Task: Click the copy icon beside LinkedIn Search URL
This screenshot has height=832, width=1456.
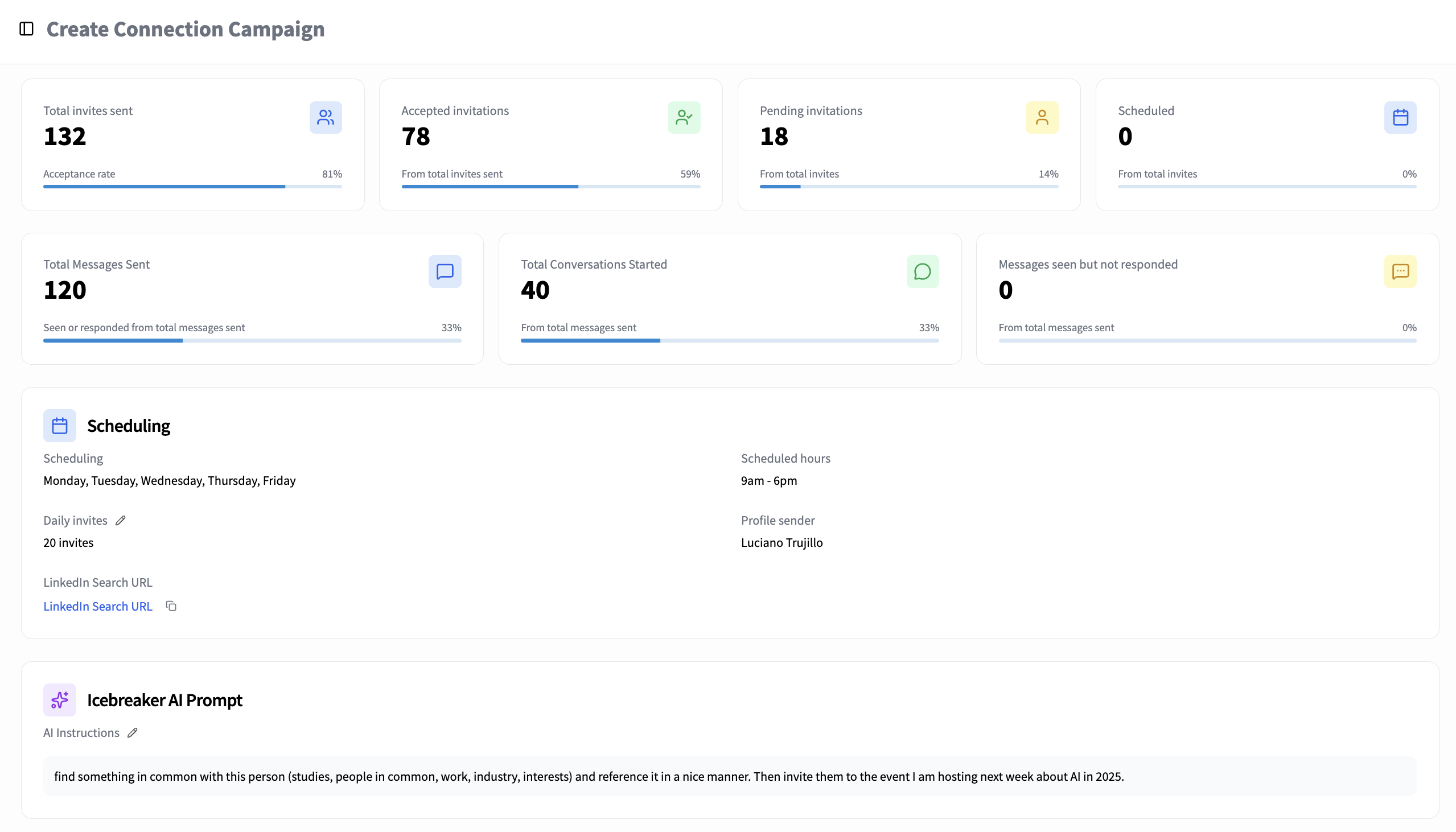Action: coord(171,606)
